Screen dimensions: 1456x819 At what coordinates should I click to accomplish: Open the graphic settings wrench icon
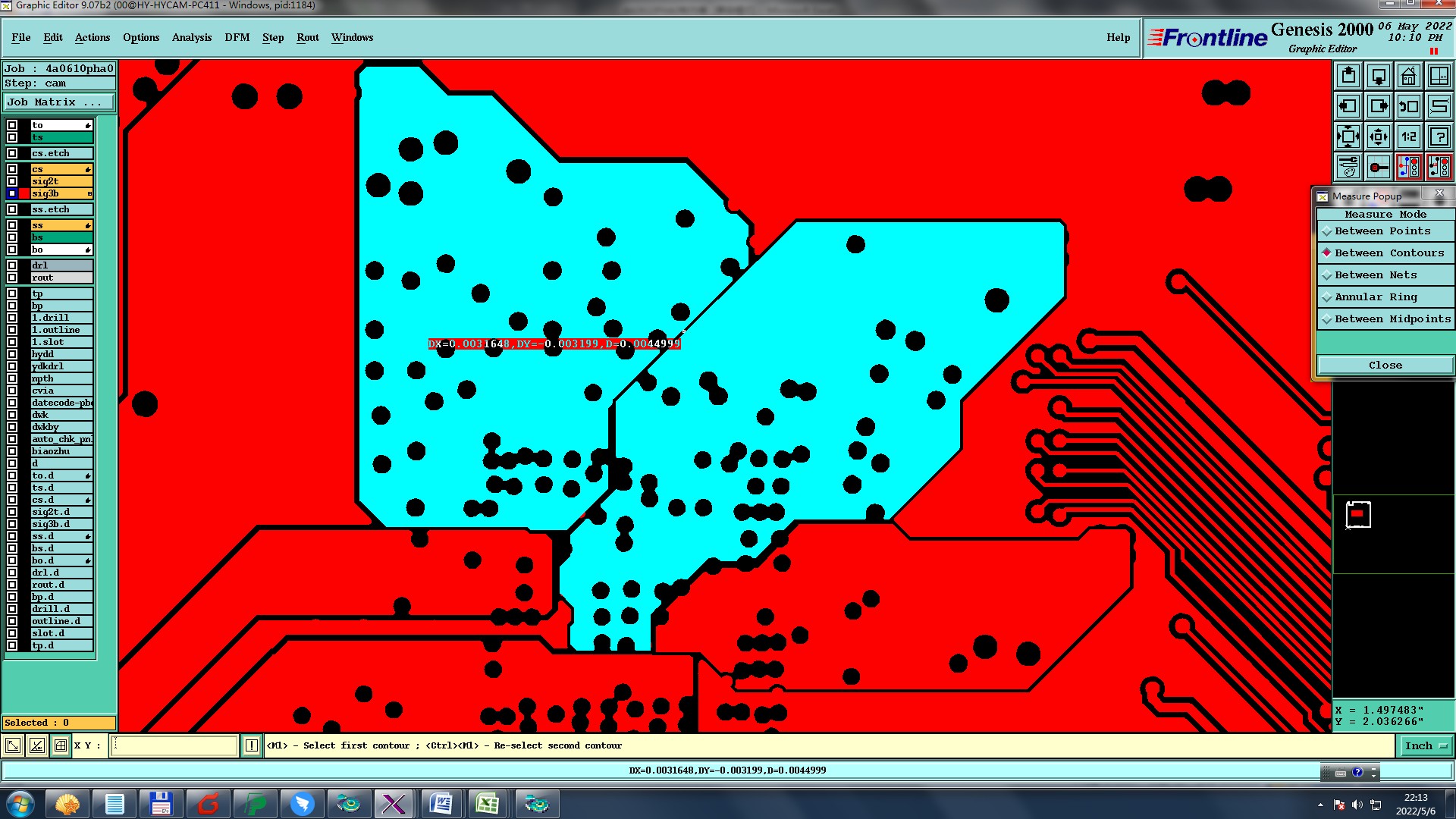tap(1348, 167)
